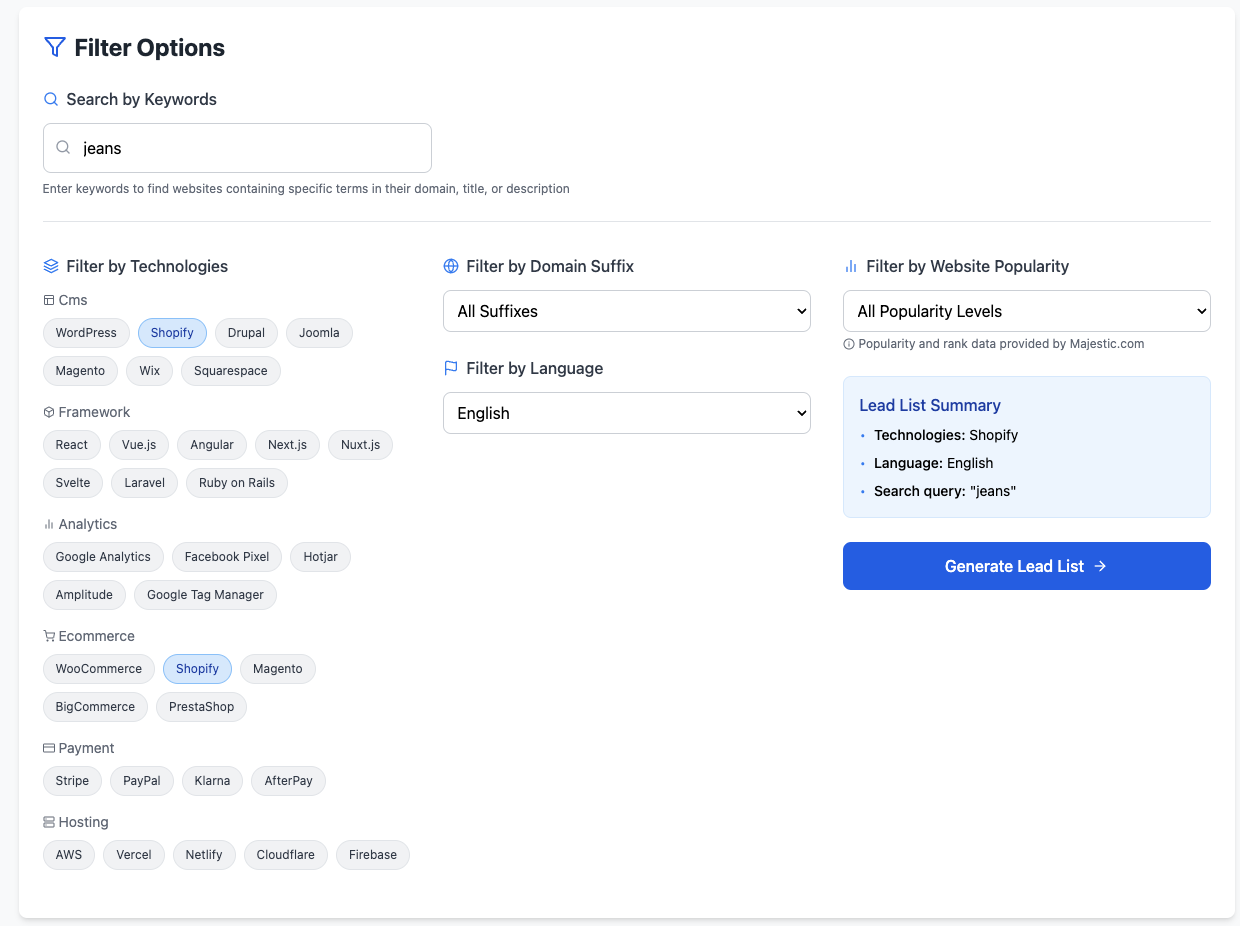Choose the Cloudflare hosting chip

click(286, 855)
